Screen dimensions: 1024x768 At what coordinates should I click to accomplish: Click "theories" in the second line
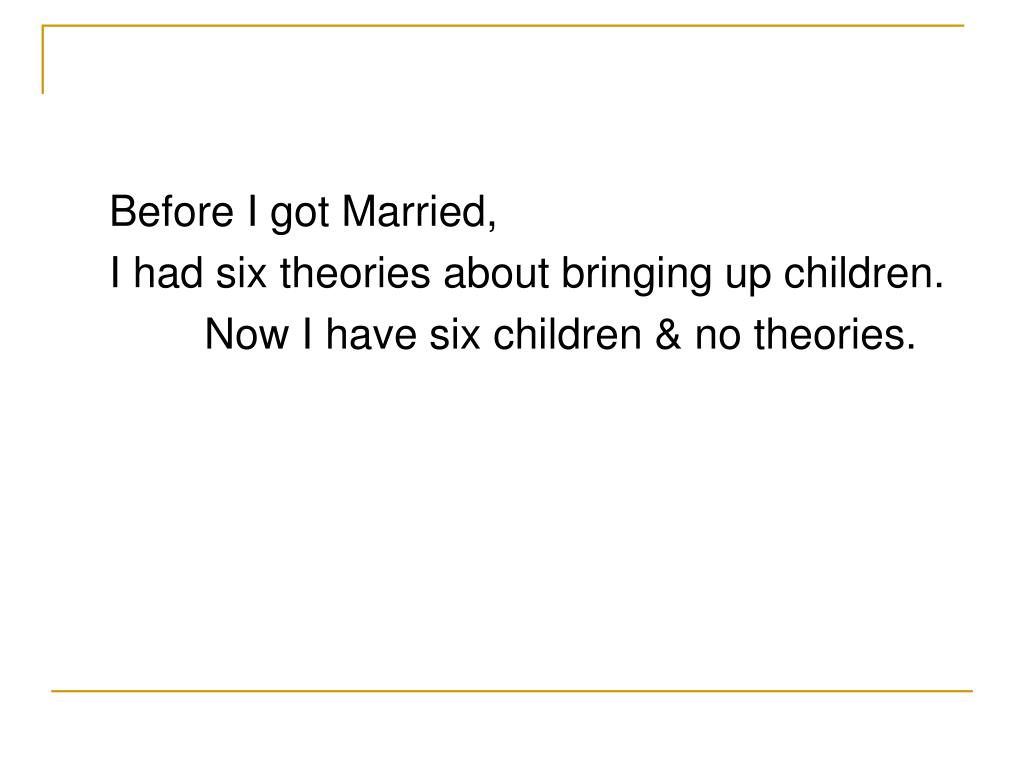pyautogui.click(x=355, y=272)
